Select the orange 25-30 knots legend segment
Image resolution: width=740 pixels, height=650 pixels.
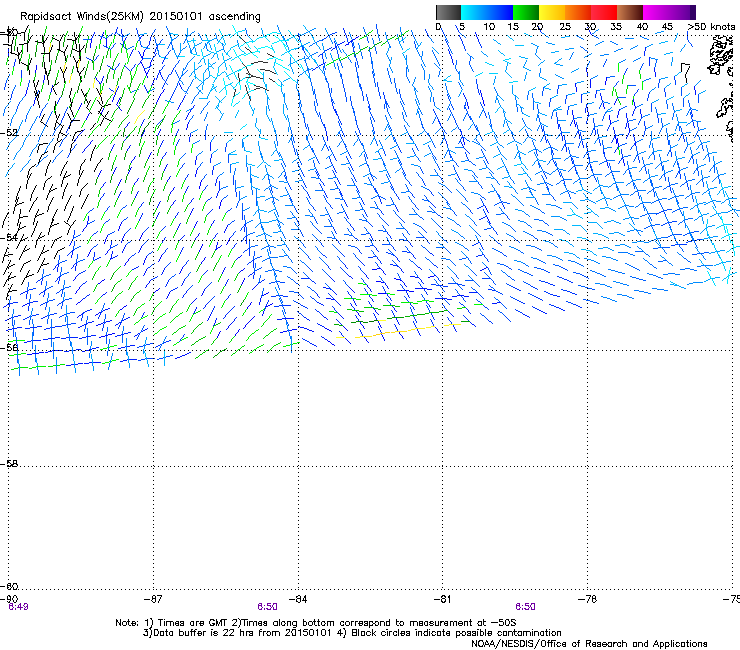point(578,12)
